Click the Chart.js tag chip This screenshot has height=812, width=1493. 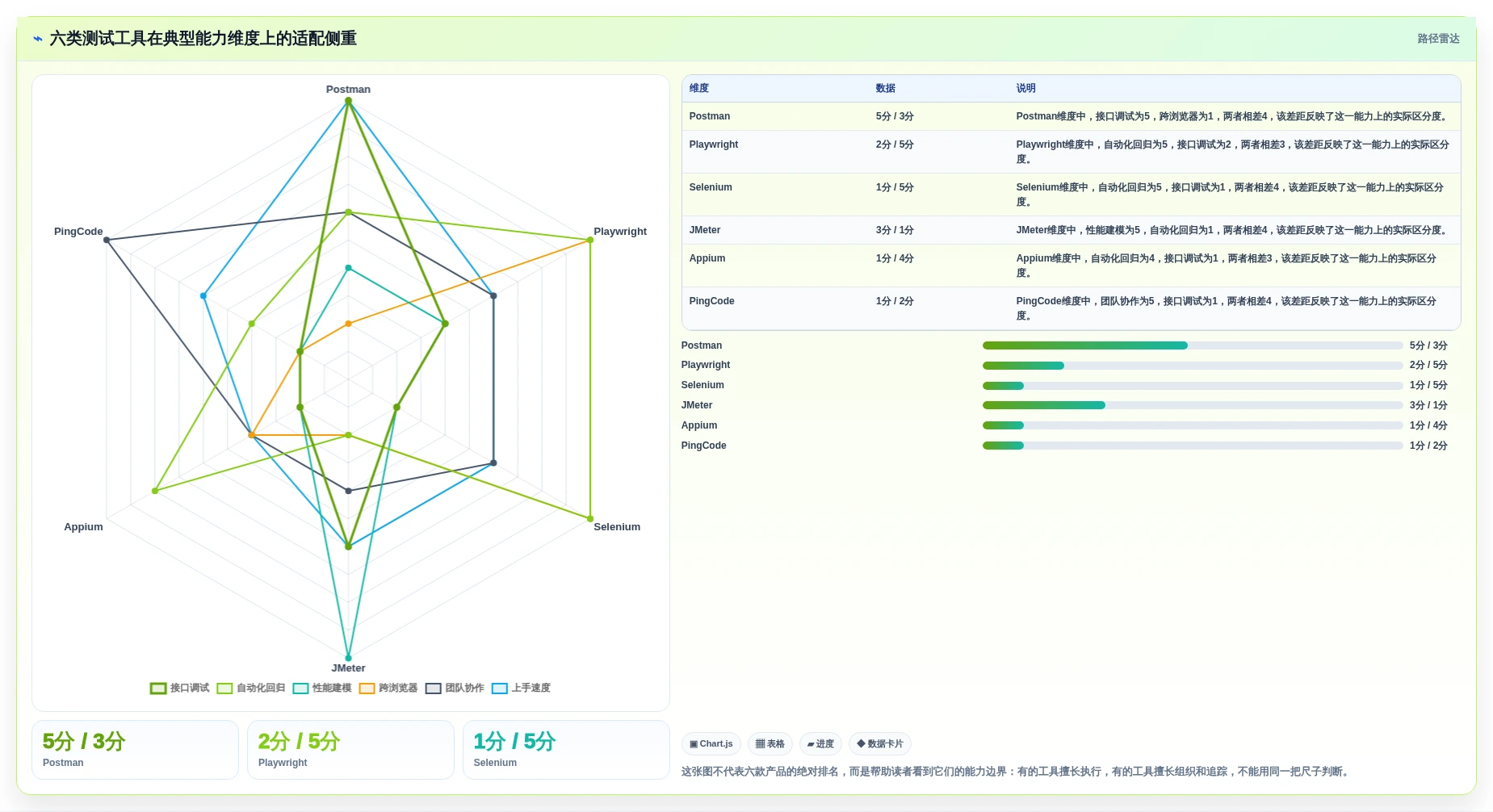(711, 744)
